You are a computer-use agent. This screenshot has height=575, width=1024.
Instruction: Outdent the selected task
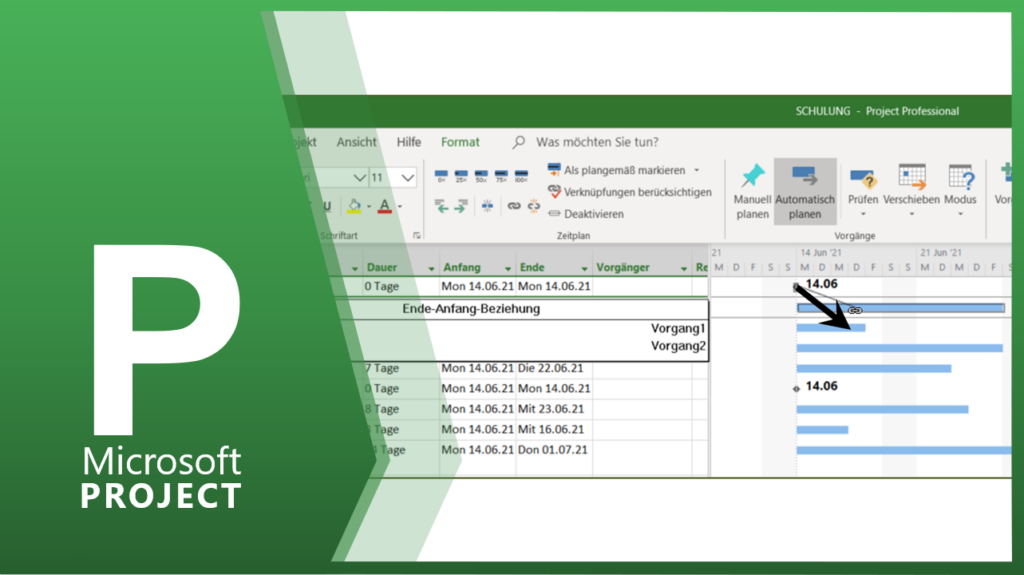pyautogui.click(x=442, y=206)
